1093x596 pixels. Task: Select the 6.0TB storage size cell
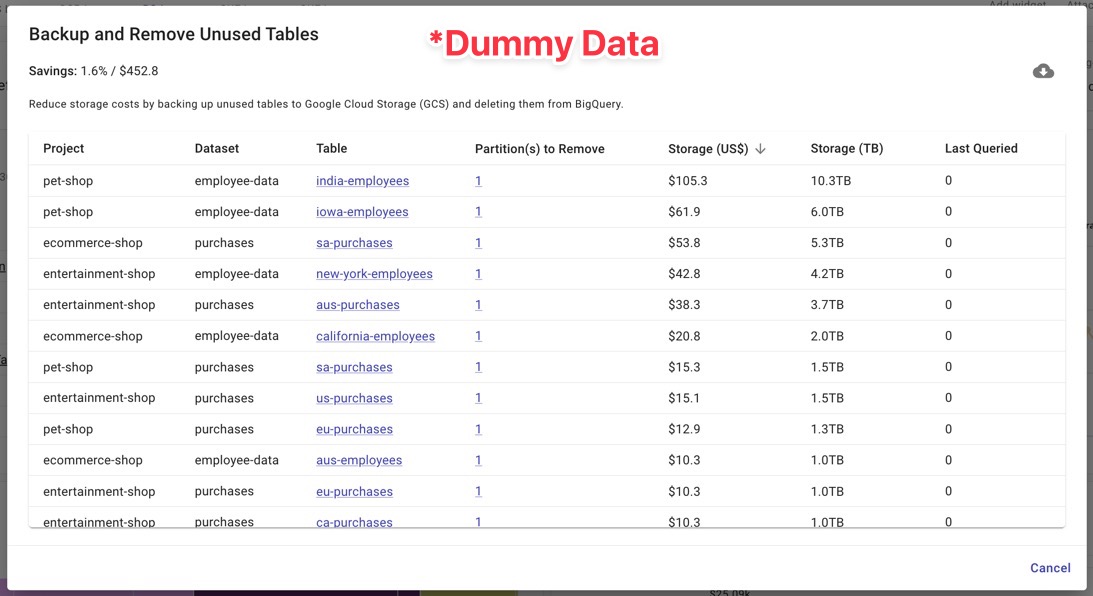coord(827,211)
